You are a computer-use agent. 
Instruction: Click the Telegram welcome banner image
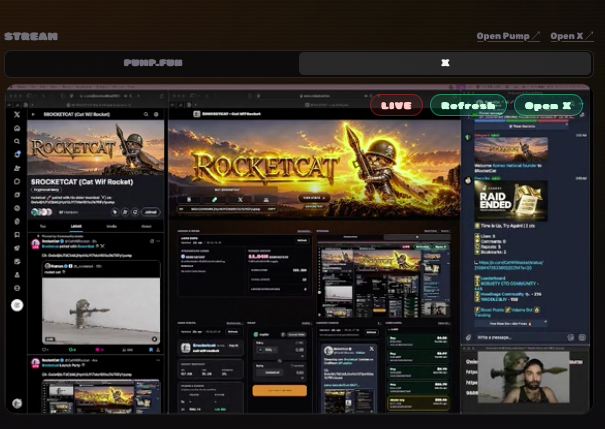[x=511, y=150]
